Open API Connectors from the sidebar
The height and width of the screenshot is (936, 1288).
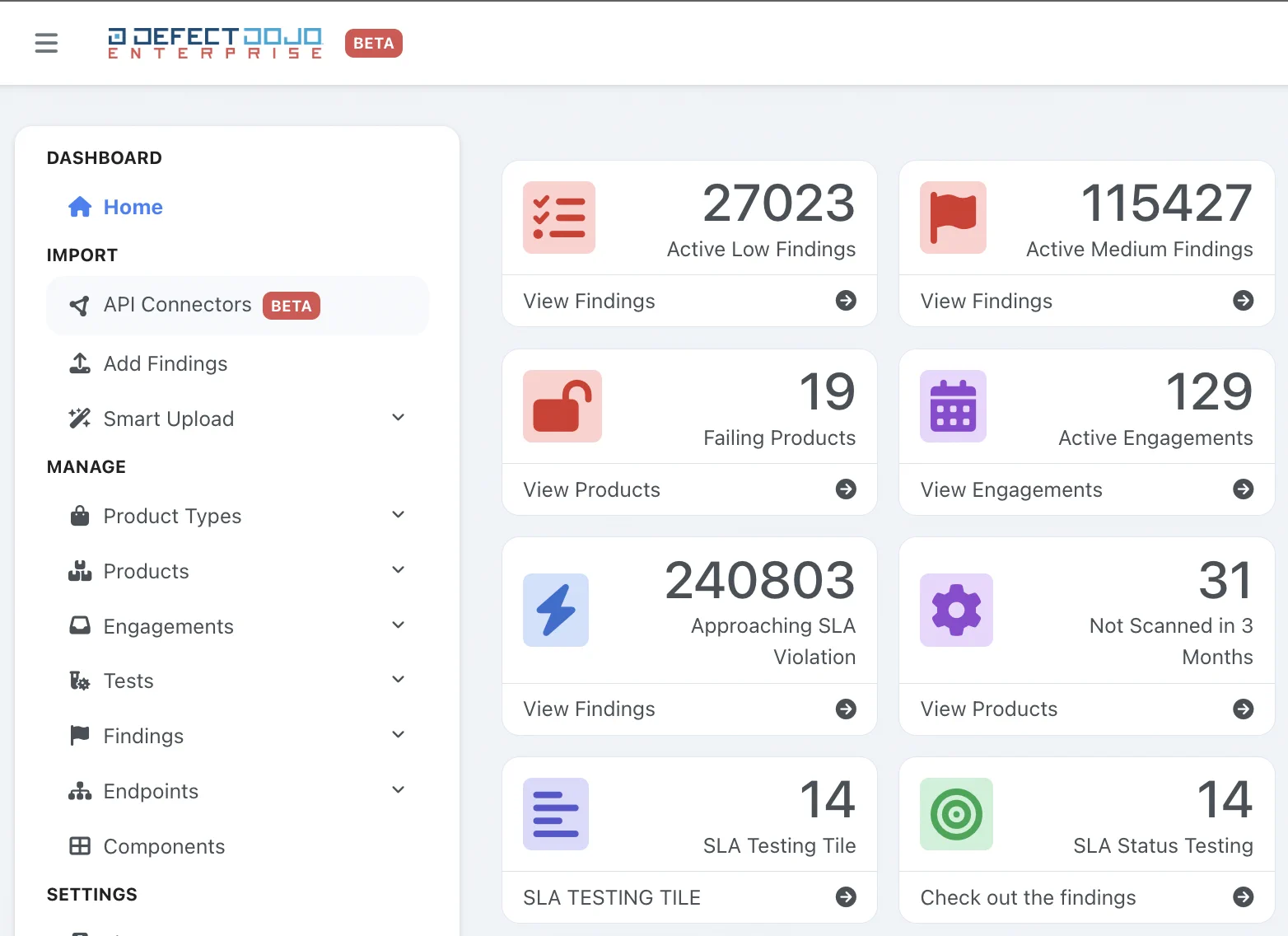point(177,305)
